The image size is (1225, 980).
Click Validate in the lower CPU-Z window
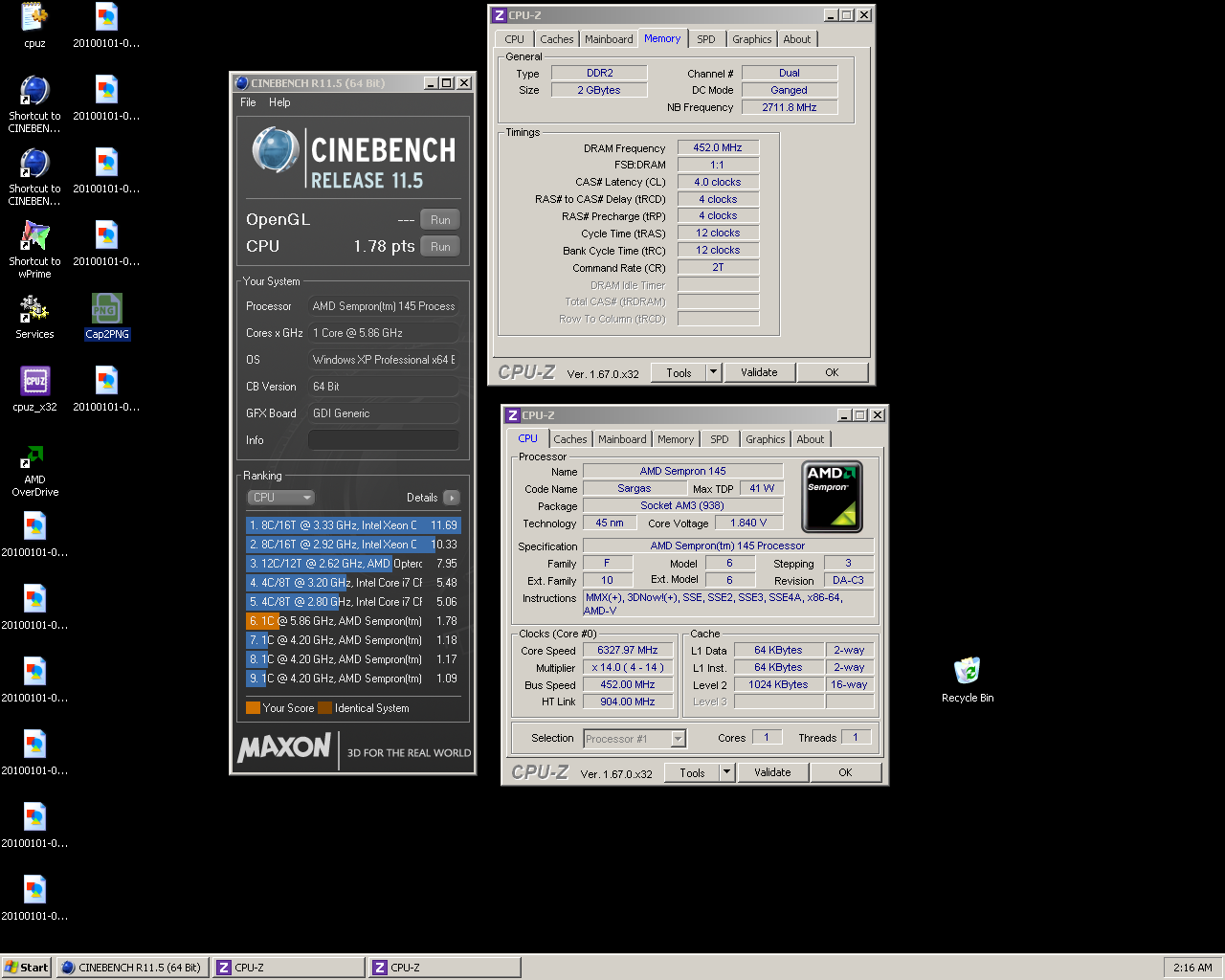pos(772,772)
